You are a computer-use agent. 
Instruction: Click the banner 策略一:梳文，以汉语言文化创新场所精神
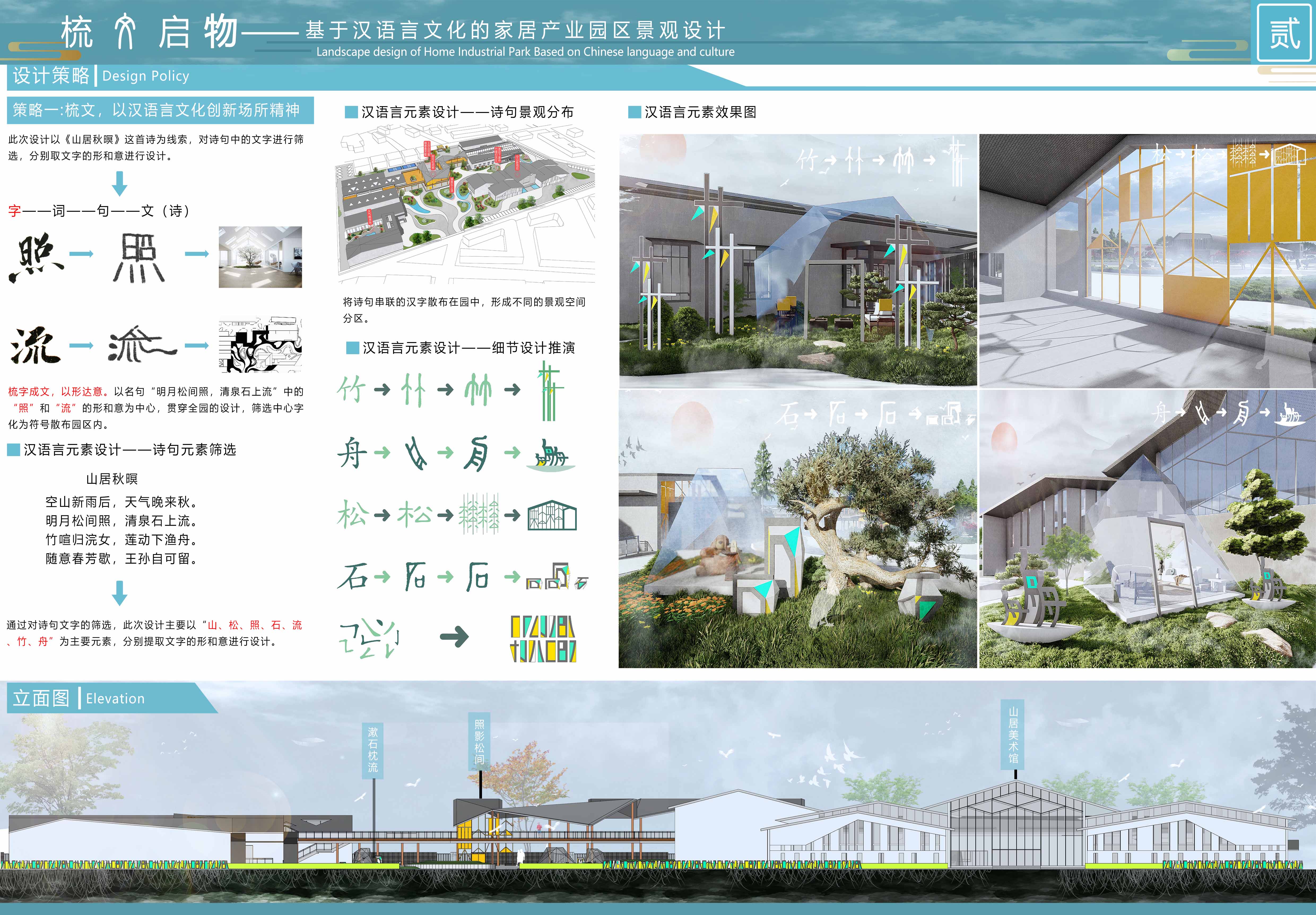point(160,110)
